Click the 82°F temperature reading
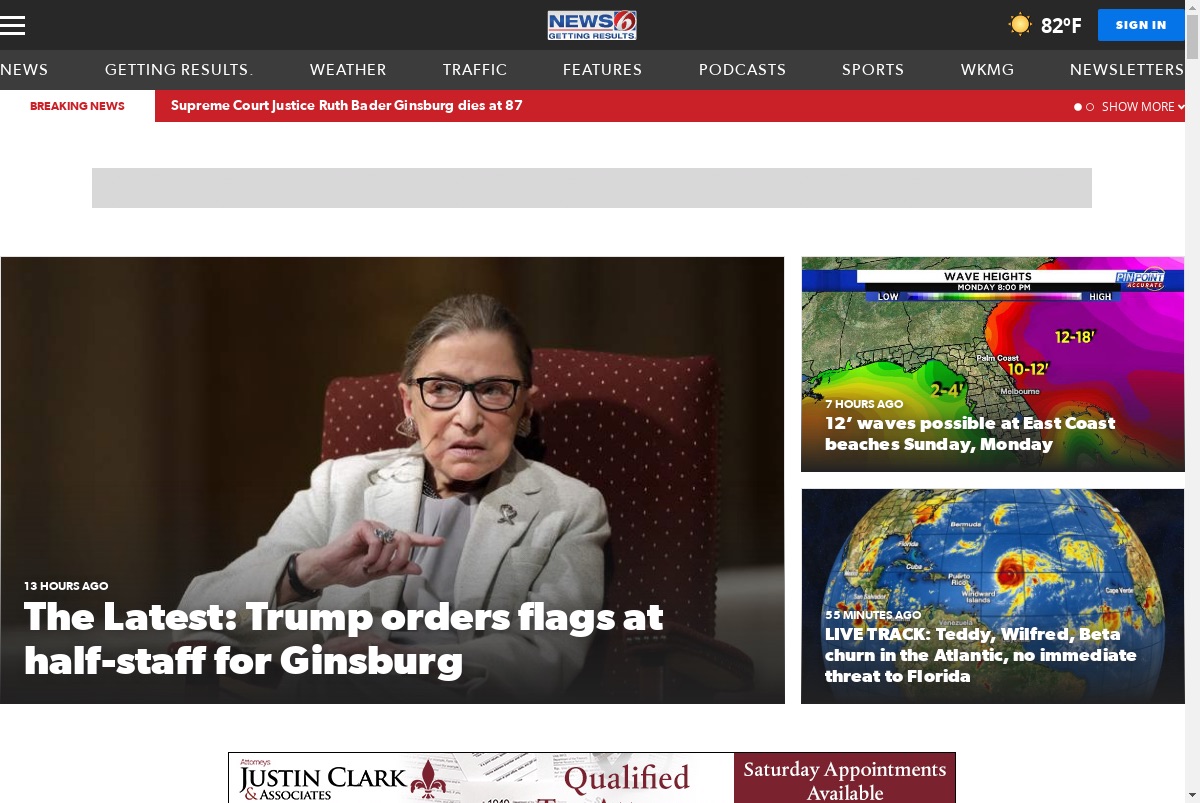 (x=1061, y=26)
